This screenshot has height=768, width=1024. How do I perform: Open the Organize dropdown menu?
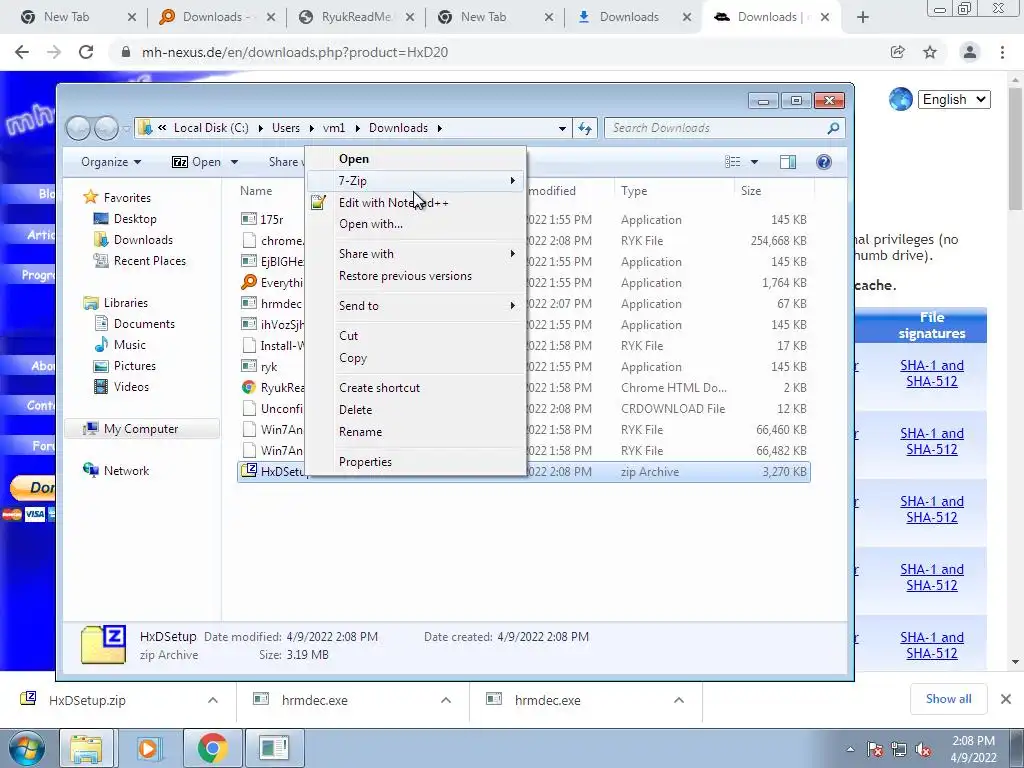pos(111,162)
